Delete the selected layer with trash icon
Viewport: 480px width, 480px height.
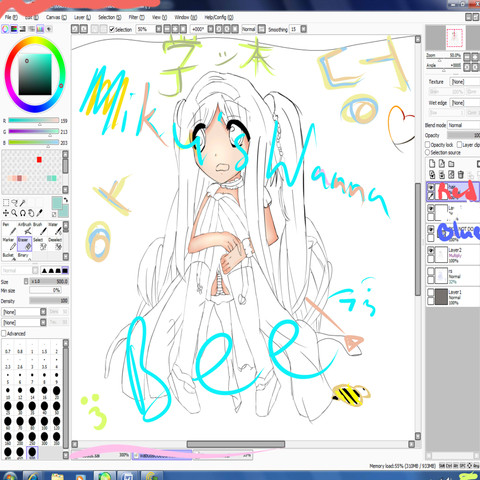(x=461, y=174)
